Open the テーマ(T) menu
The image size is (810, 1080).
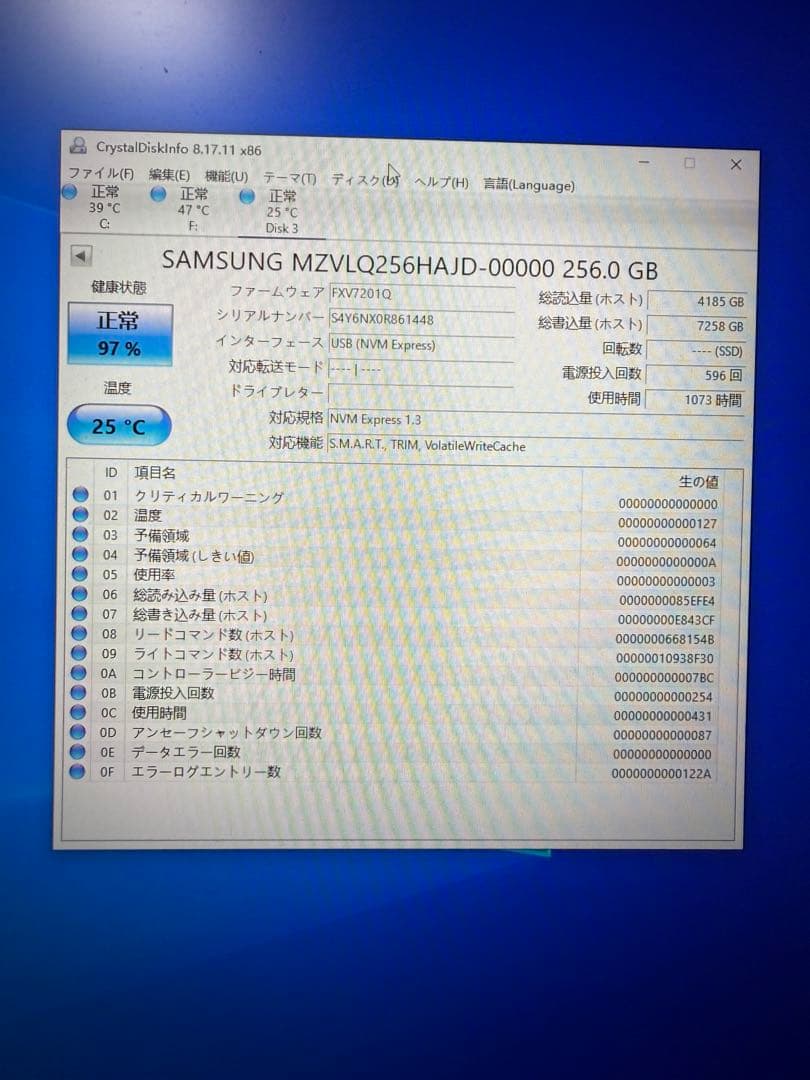point(289,178)
